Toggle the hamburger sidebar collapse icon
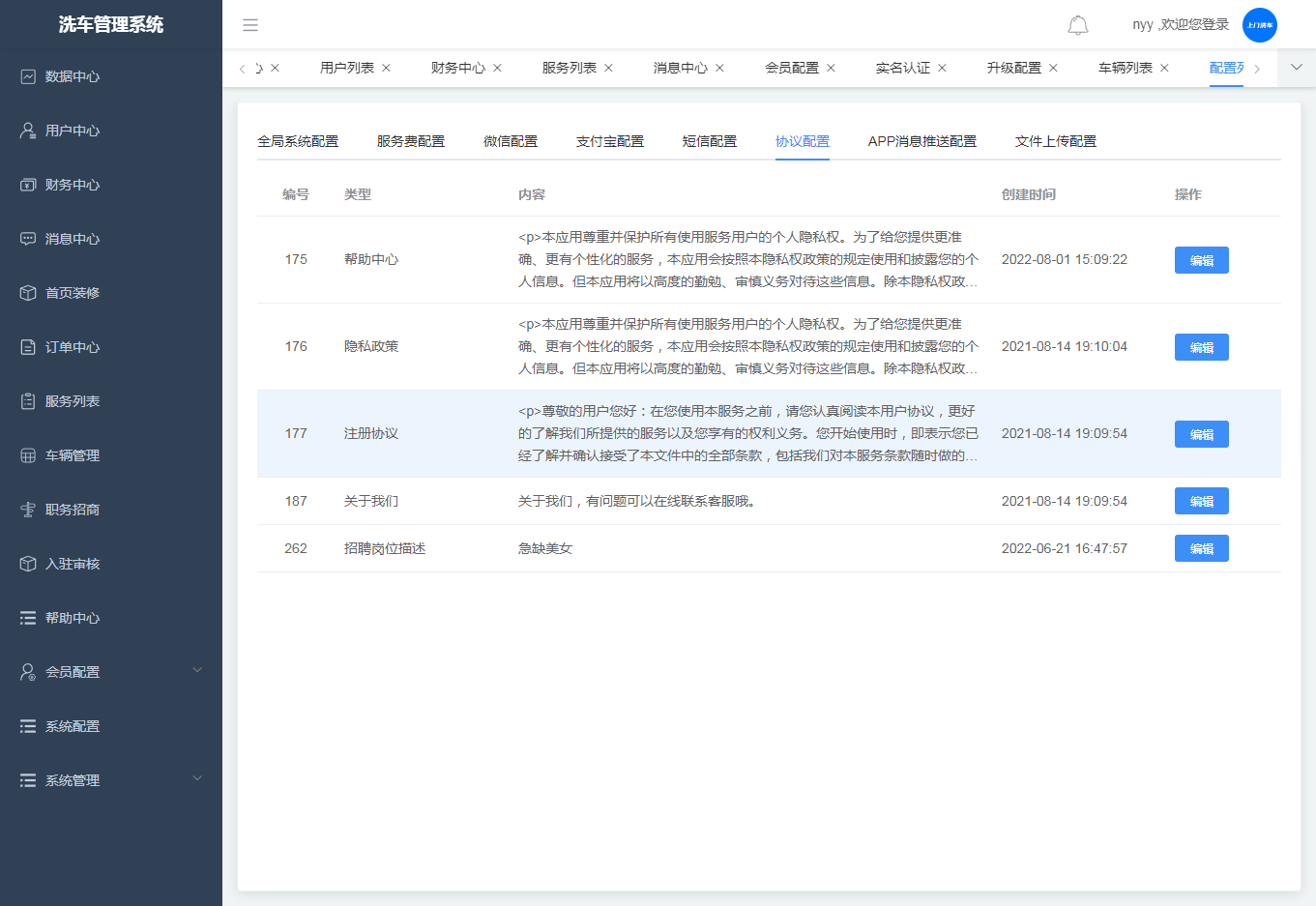Viewport: 1316px width, 906px height. pos(250,25)
